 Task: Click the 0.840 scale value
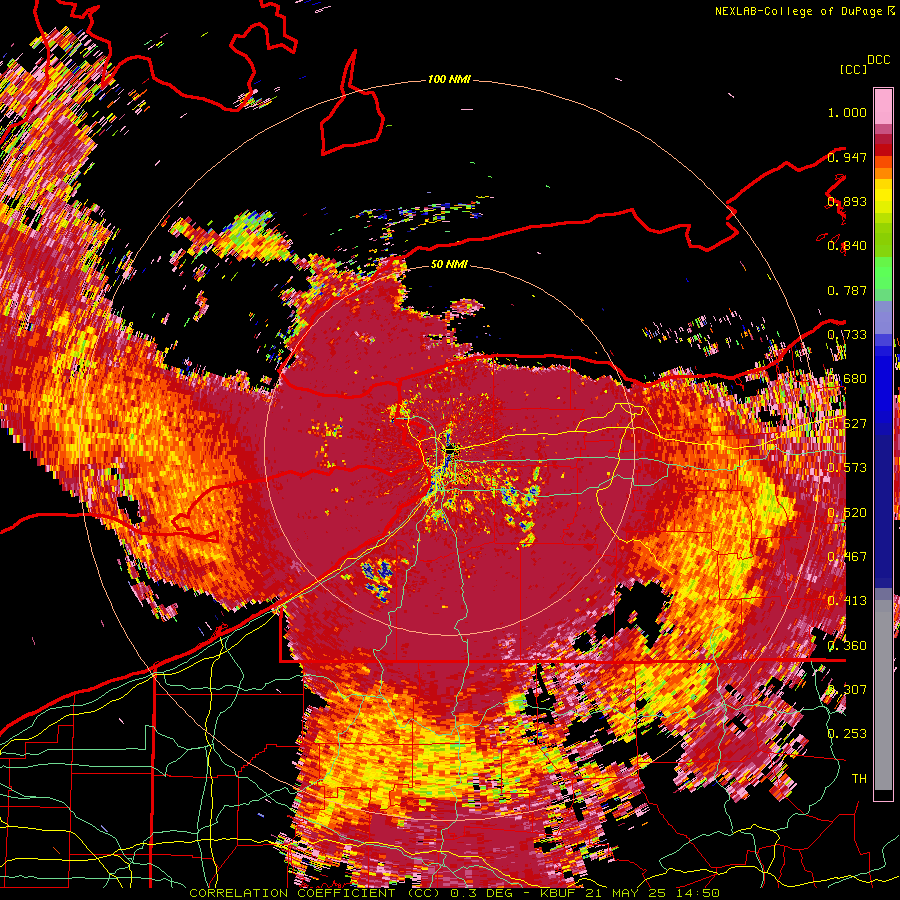tap(847, 246)
